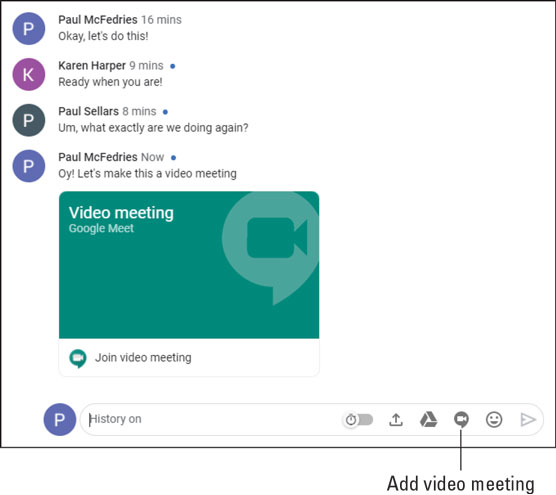
Task: Click the message "Okay, let's do this!"
Action: [x=103, y=36]
